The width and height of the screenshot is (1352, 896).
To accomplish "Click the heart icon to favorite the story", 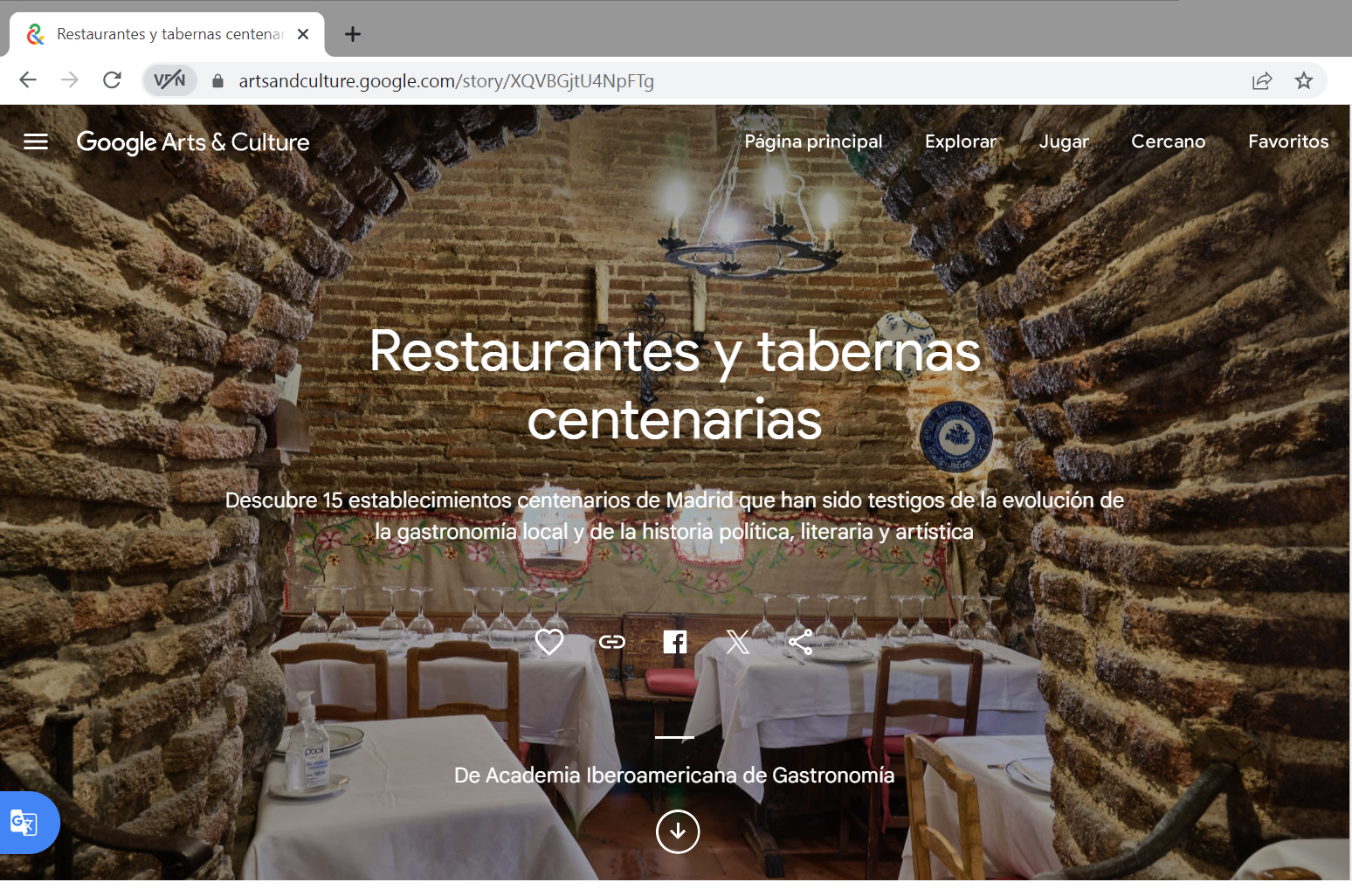I will click(549, 642).
